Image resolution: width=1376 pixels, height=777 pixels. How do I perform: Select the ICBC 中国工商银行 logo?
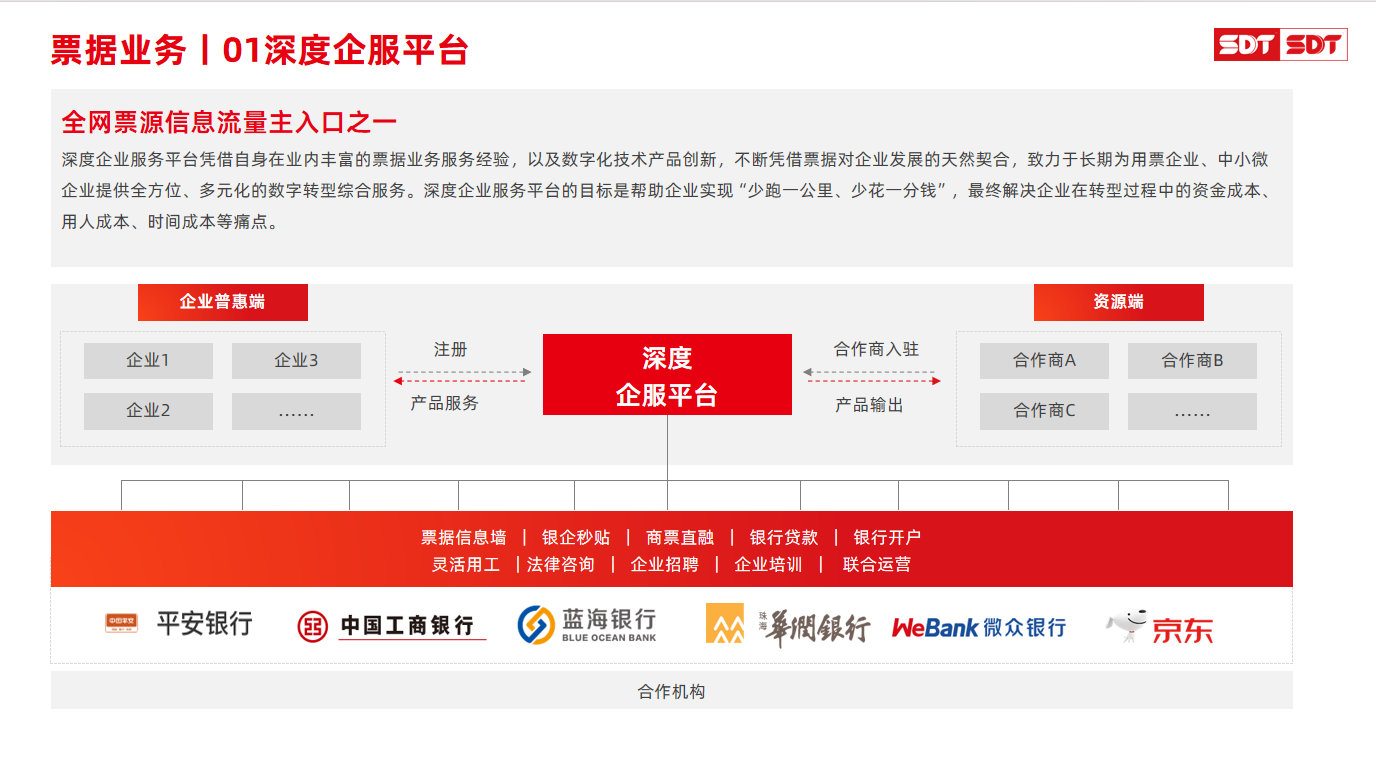click(391, 626)
